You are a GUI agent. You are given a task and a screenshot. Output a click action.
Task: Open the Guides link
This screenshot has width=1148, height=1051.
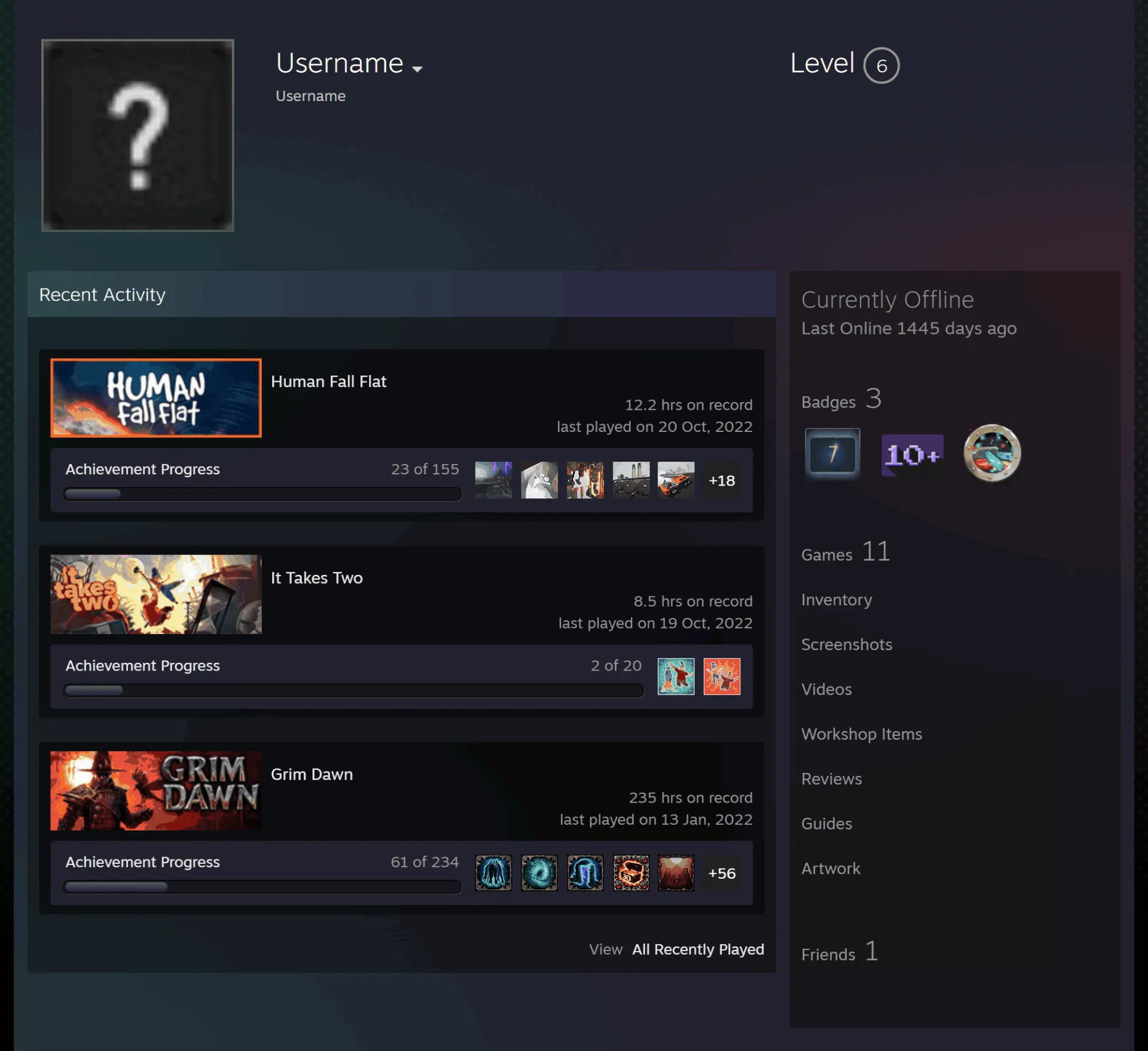point(826,824)
